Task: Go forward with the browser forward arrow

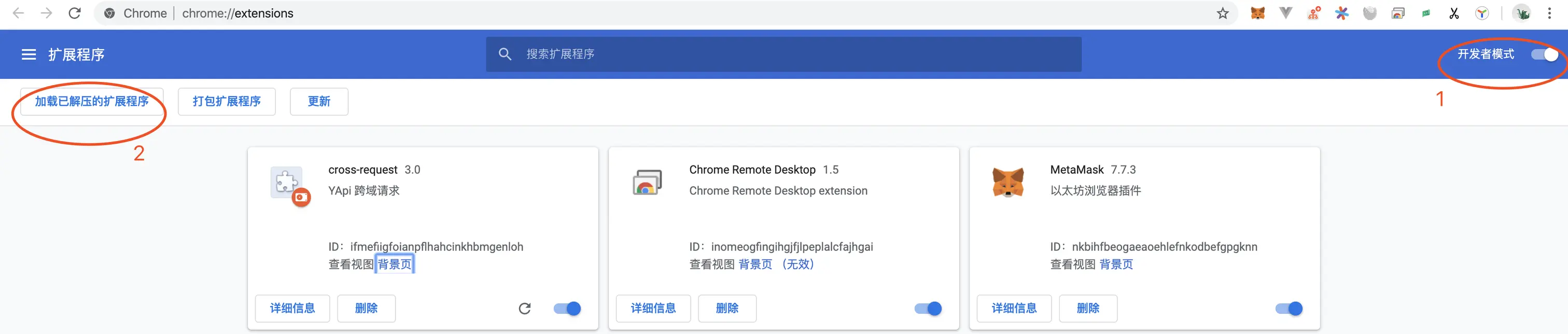Action: (46, 13)
